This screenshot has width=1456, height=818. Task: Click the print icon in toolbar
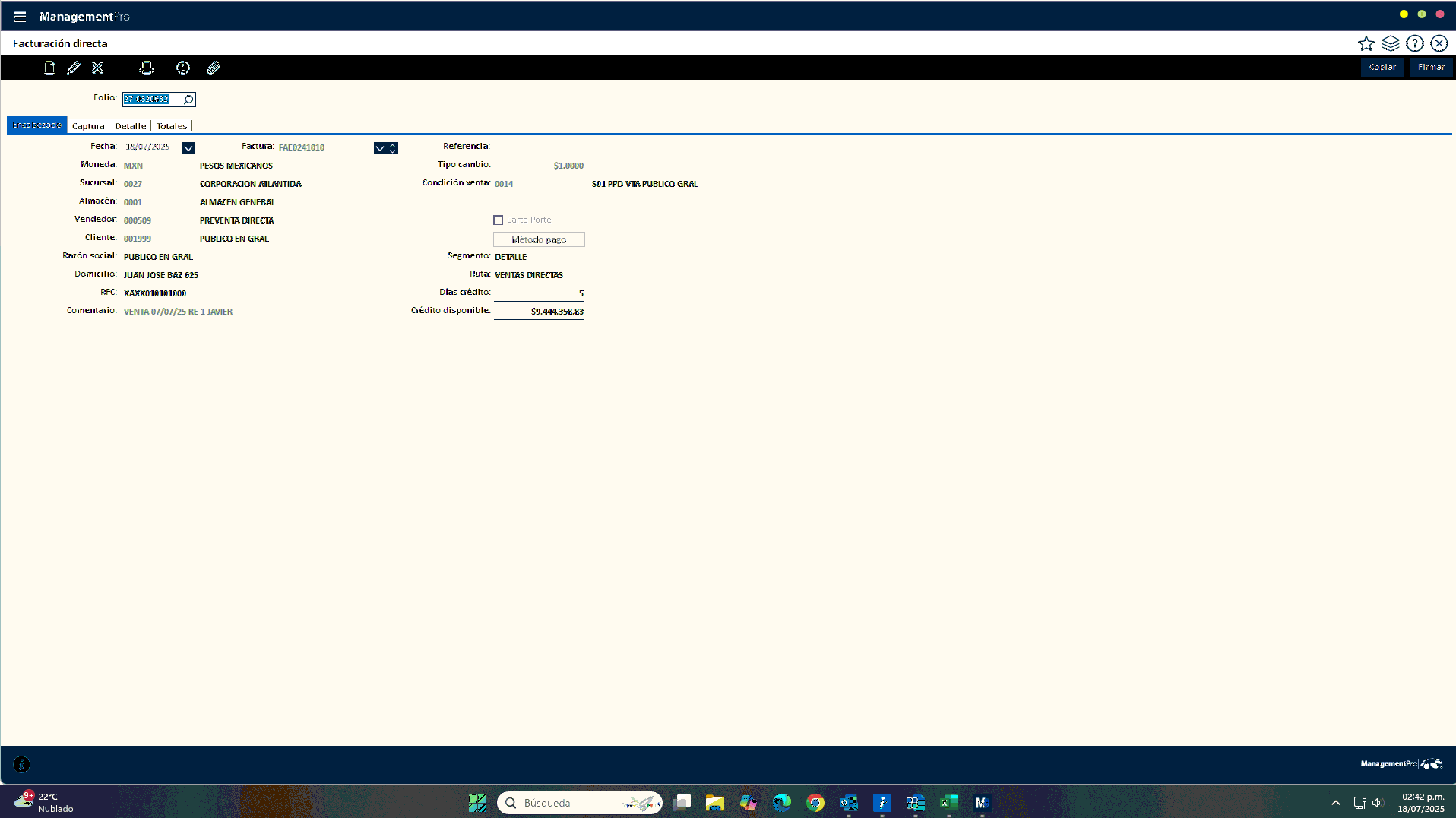147,68
